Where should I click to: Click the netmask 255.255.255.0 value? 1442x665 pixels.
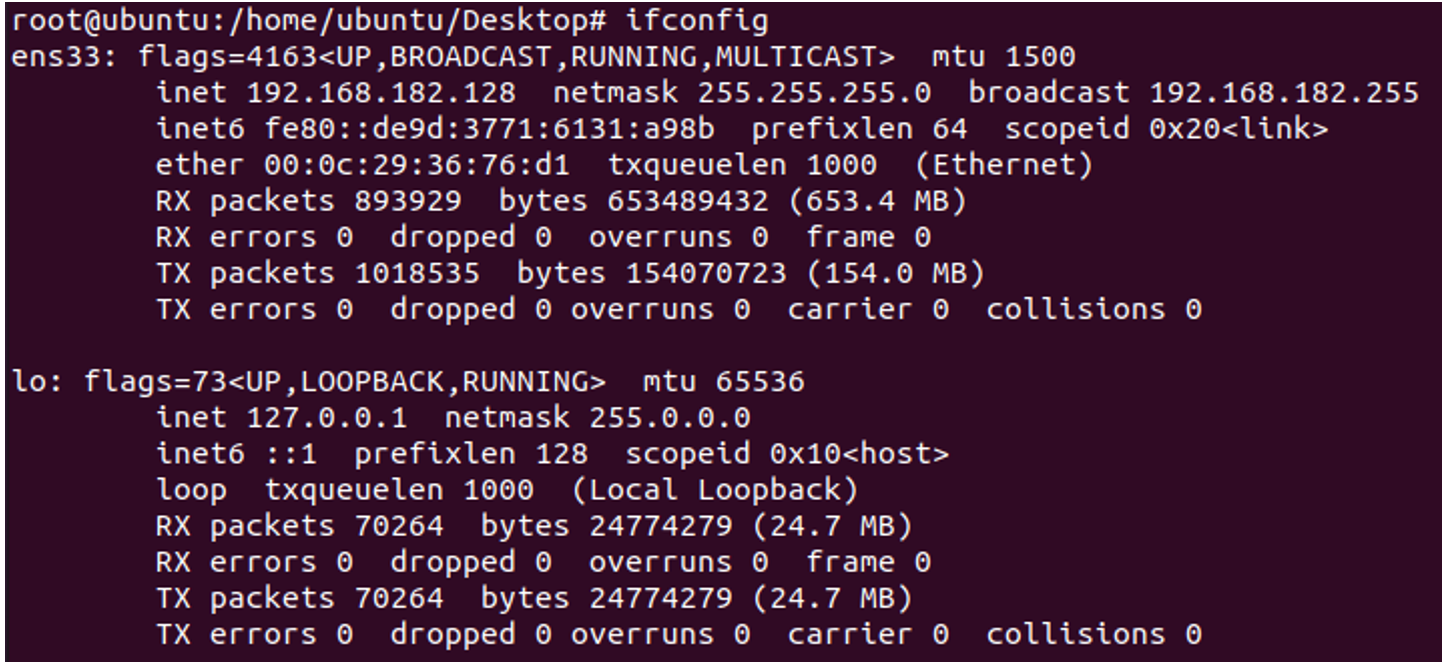pyautogui.click(x=814, y=93)
